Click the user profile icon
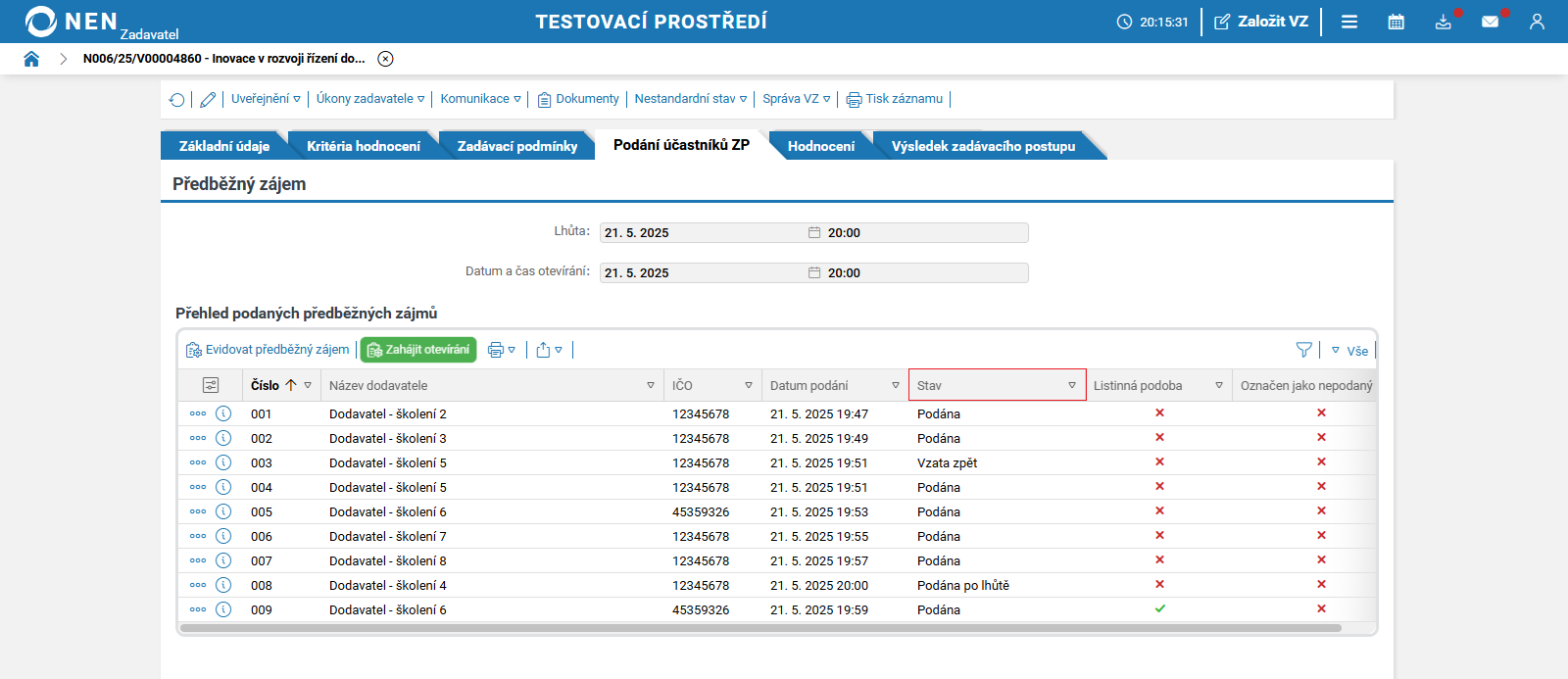The height and width of the screenshot is (679, 1568). 1537,22
